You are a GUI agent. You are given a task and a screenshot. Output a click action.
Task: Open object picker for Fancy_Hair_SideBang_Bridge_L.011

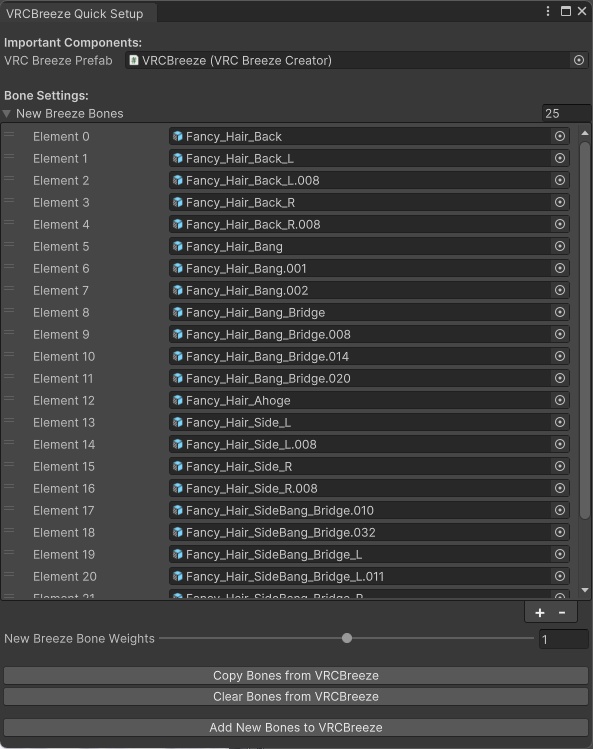[560, 576]
